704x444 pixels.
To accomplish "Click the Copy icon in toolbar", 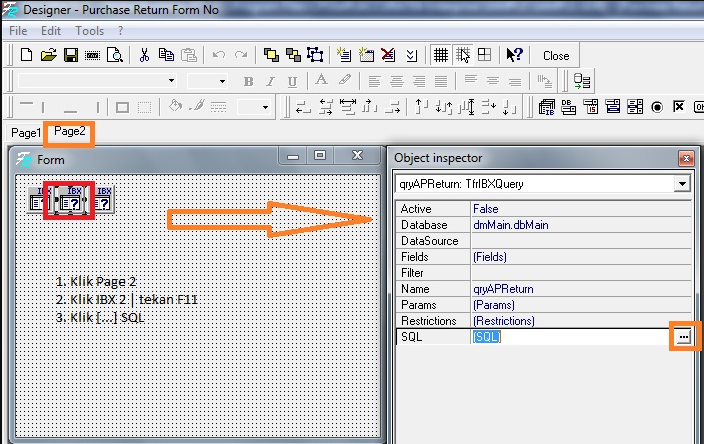I will pyautogui.click(x=166, y=55).
